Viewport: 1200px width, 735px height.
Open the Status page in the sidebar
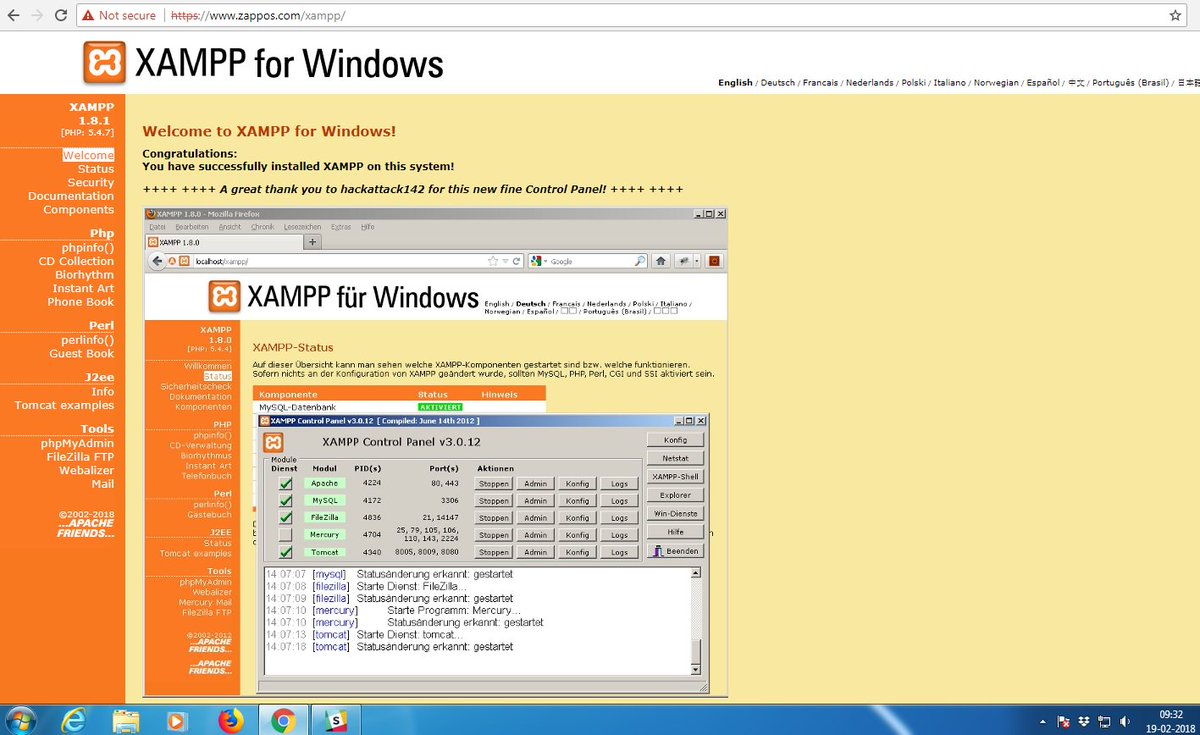[96, 169]
